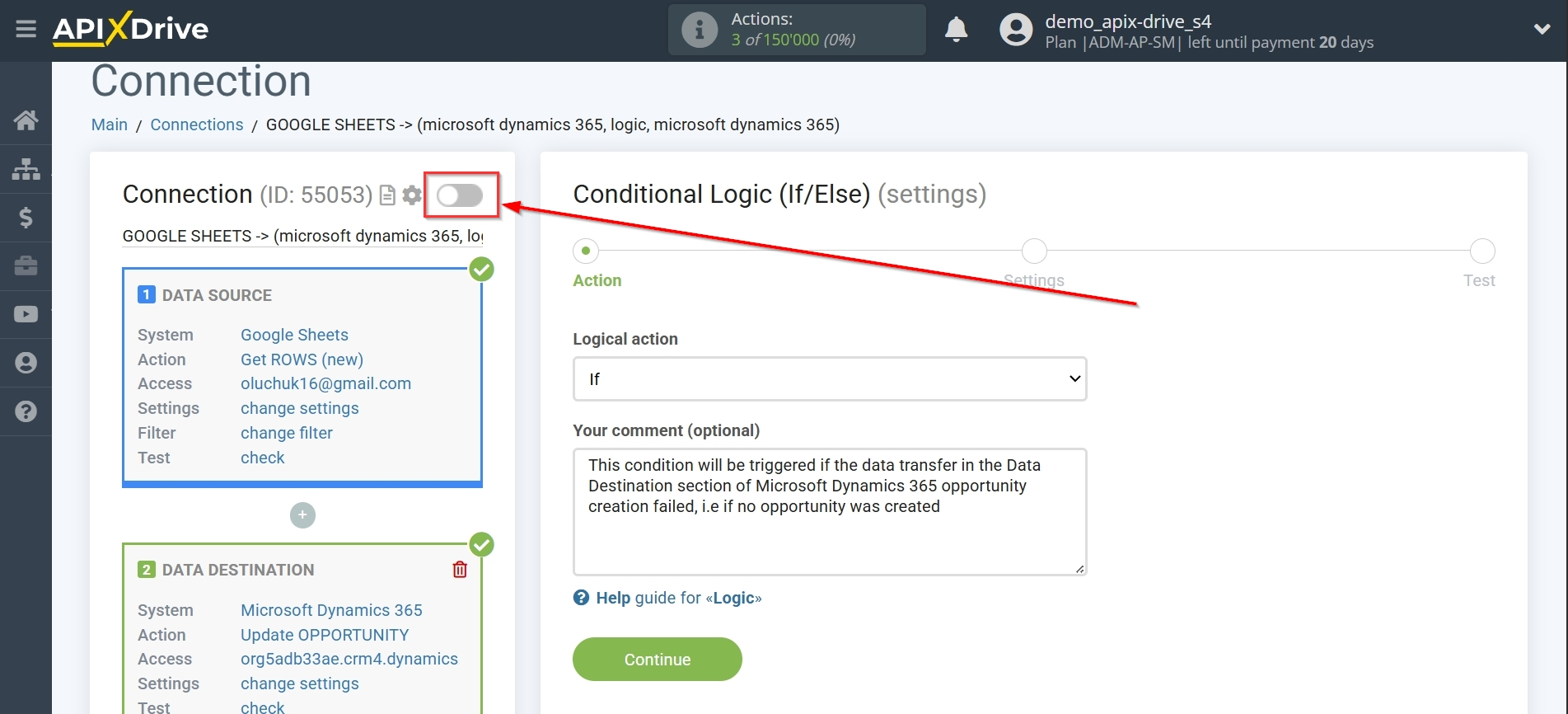Image resolution: width=1568 pixels, height=714 pixels.
Task: Click Data Source change settings link
Action: coord(300,408)
